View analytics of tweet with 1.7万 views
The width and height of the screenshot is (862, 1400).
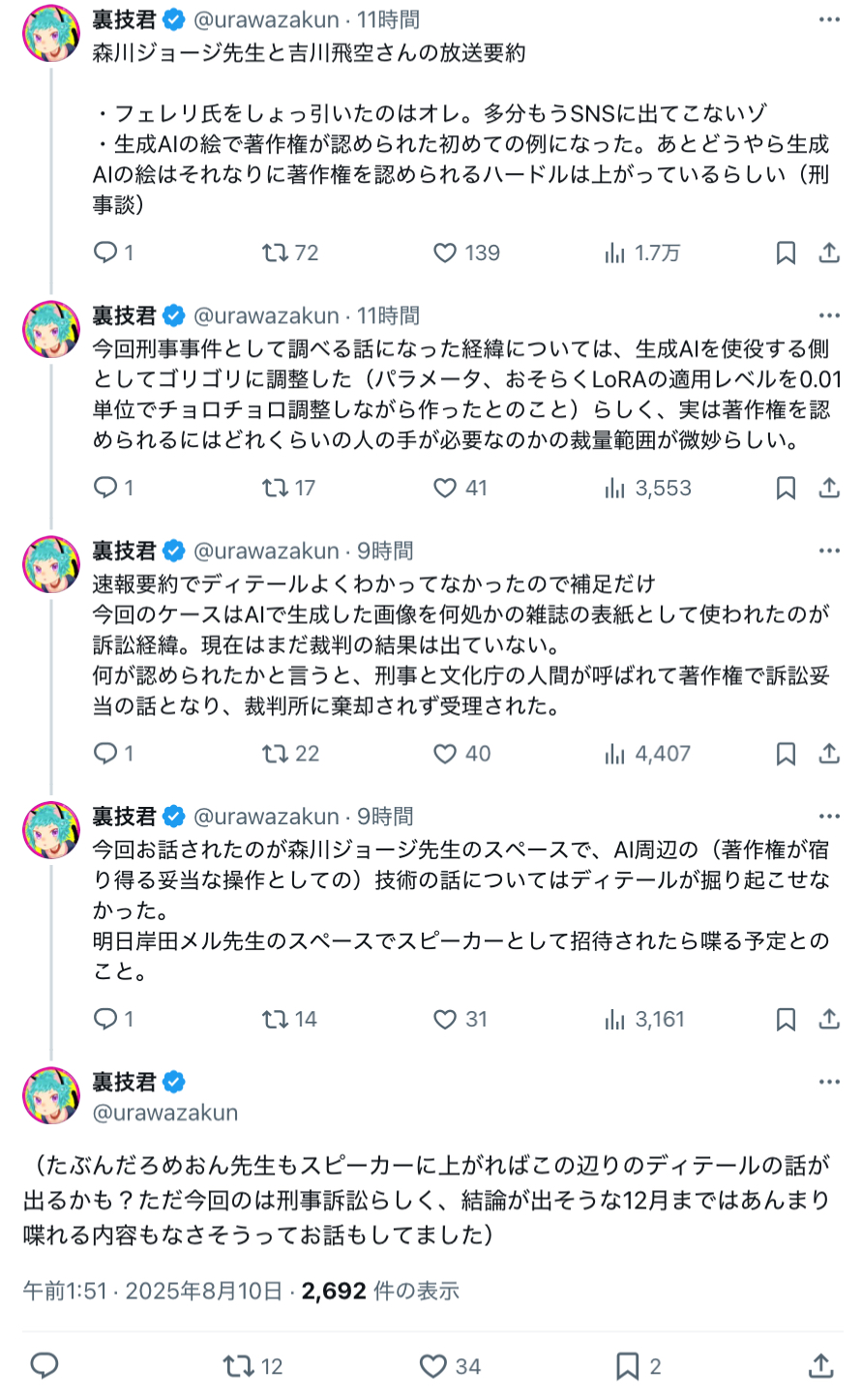pos(615,253)
